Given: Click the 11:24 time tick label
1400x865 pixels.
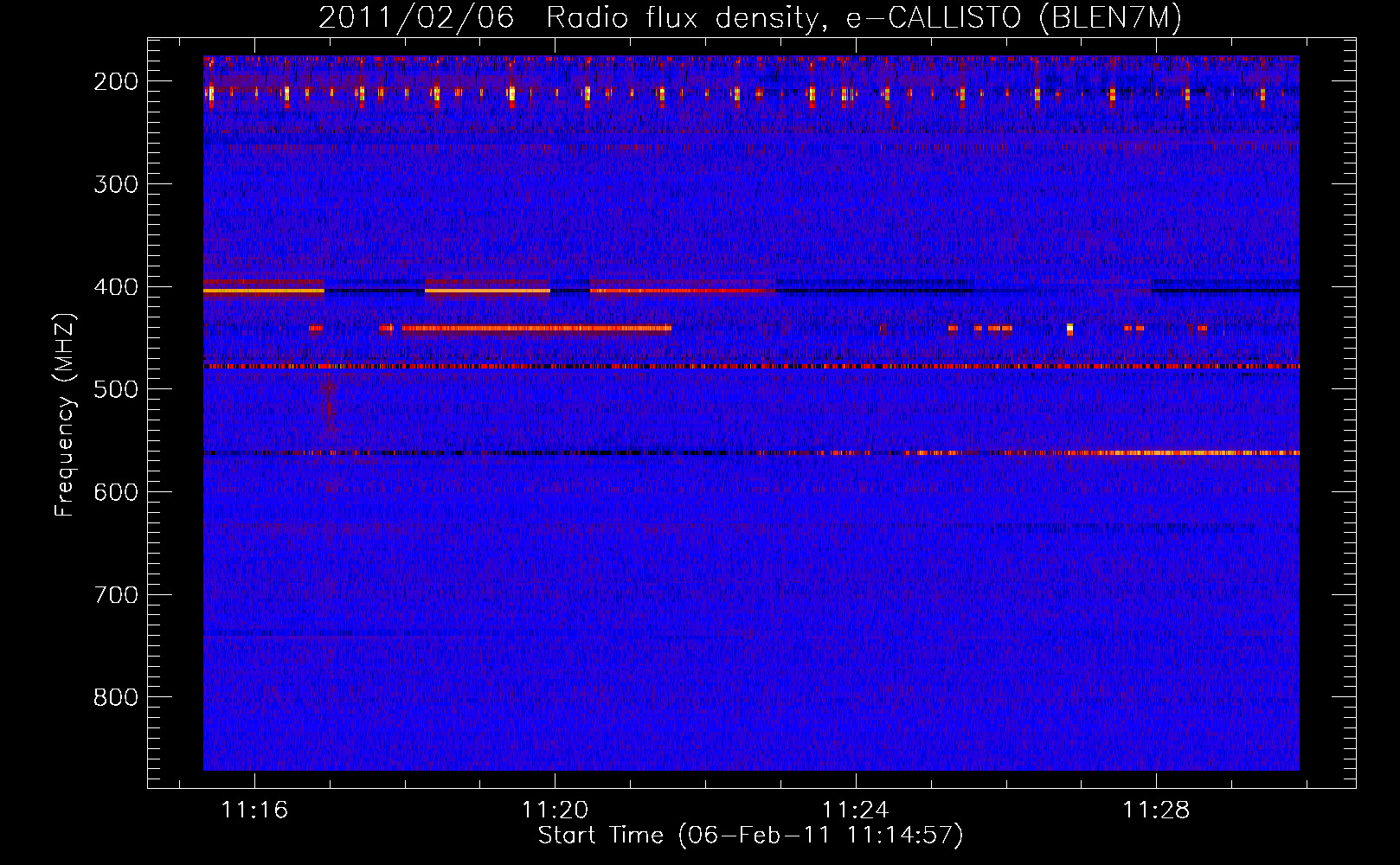Looking at the screenshot, I should tap(855, 810).
